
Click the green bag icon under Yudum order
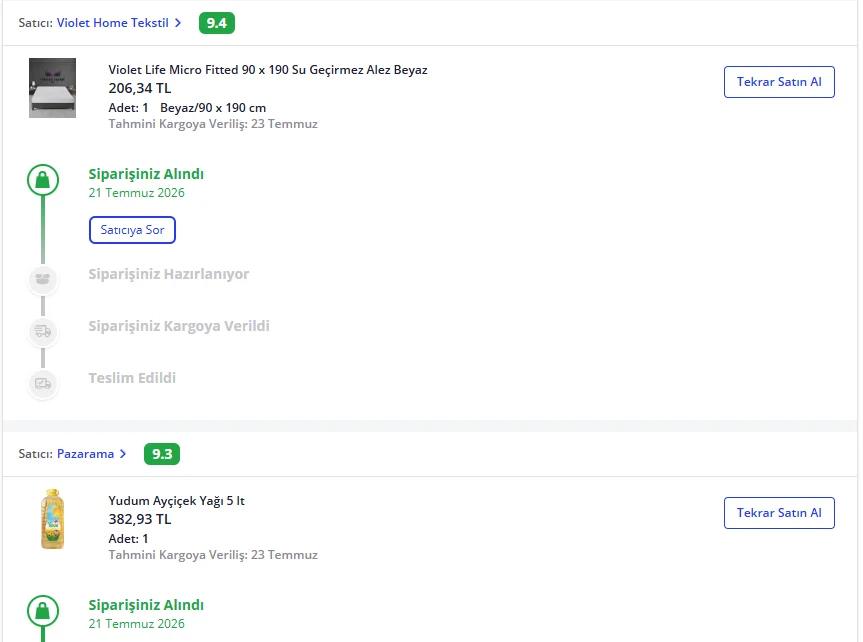(x=43, y=611)
